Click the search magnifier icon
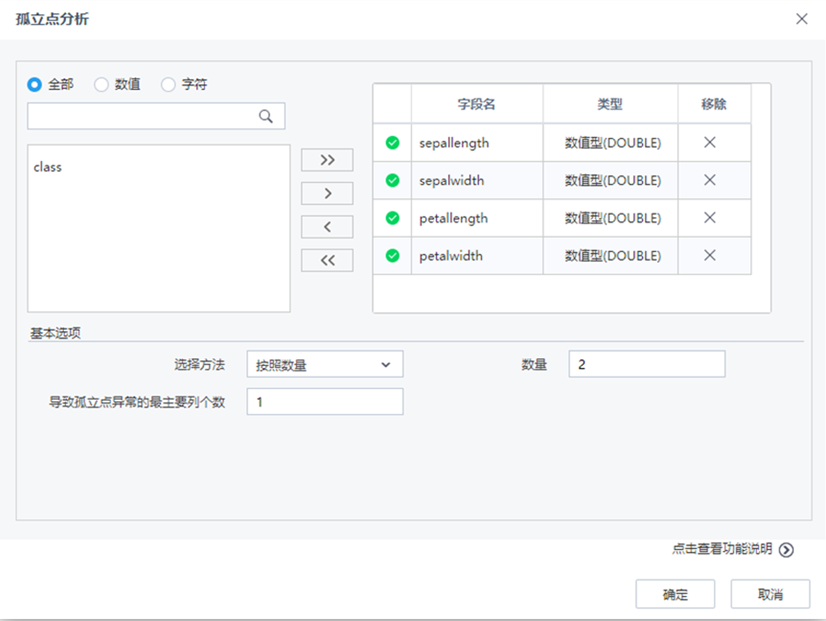Image resolution: width=826 pixels, height=621 pixels. [266, 116]
